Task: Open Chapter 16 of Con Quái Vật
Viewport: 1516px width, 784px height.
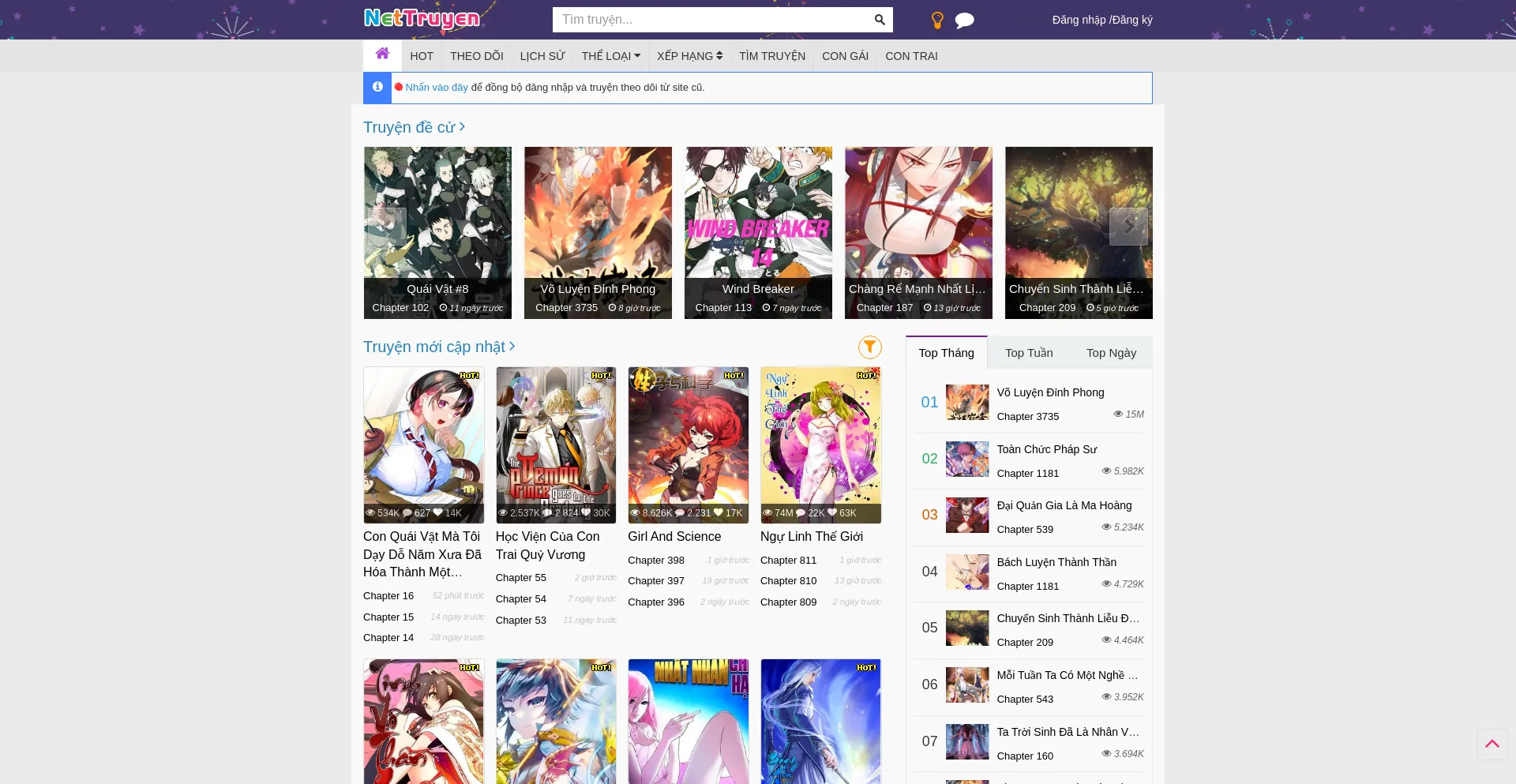Action: (388, 595)
